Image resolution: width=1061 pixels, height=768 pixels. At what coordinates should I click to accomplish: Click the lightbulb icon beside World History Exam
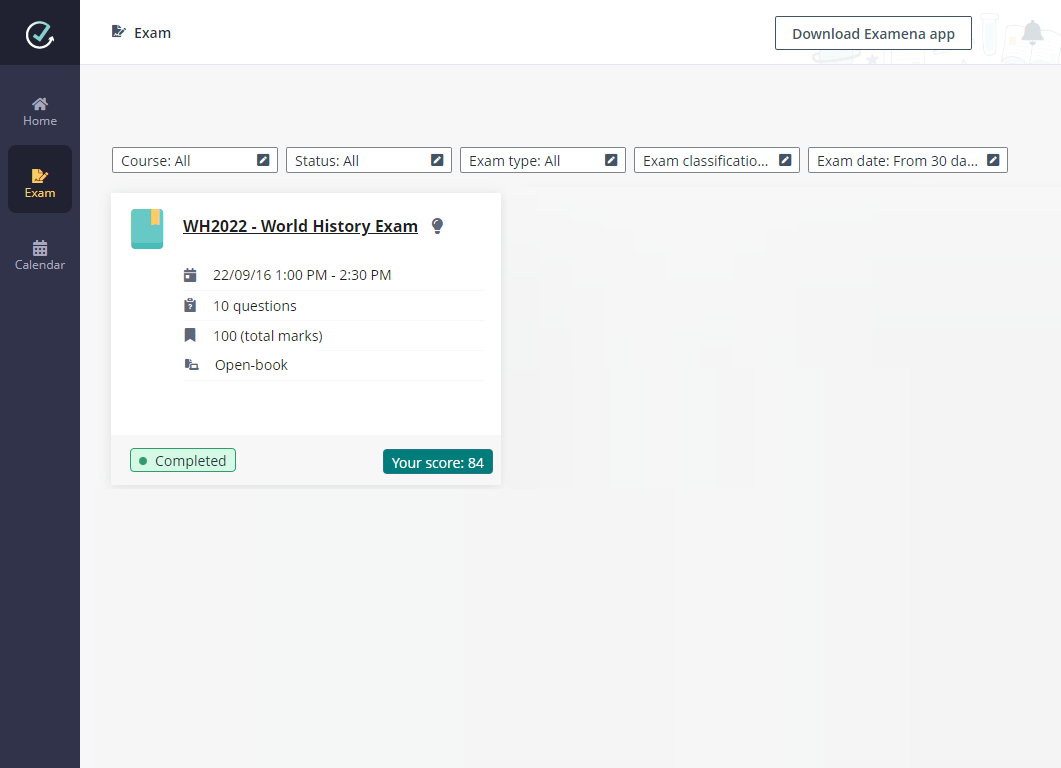437,226
